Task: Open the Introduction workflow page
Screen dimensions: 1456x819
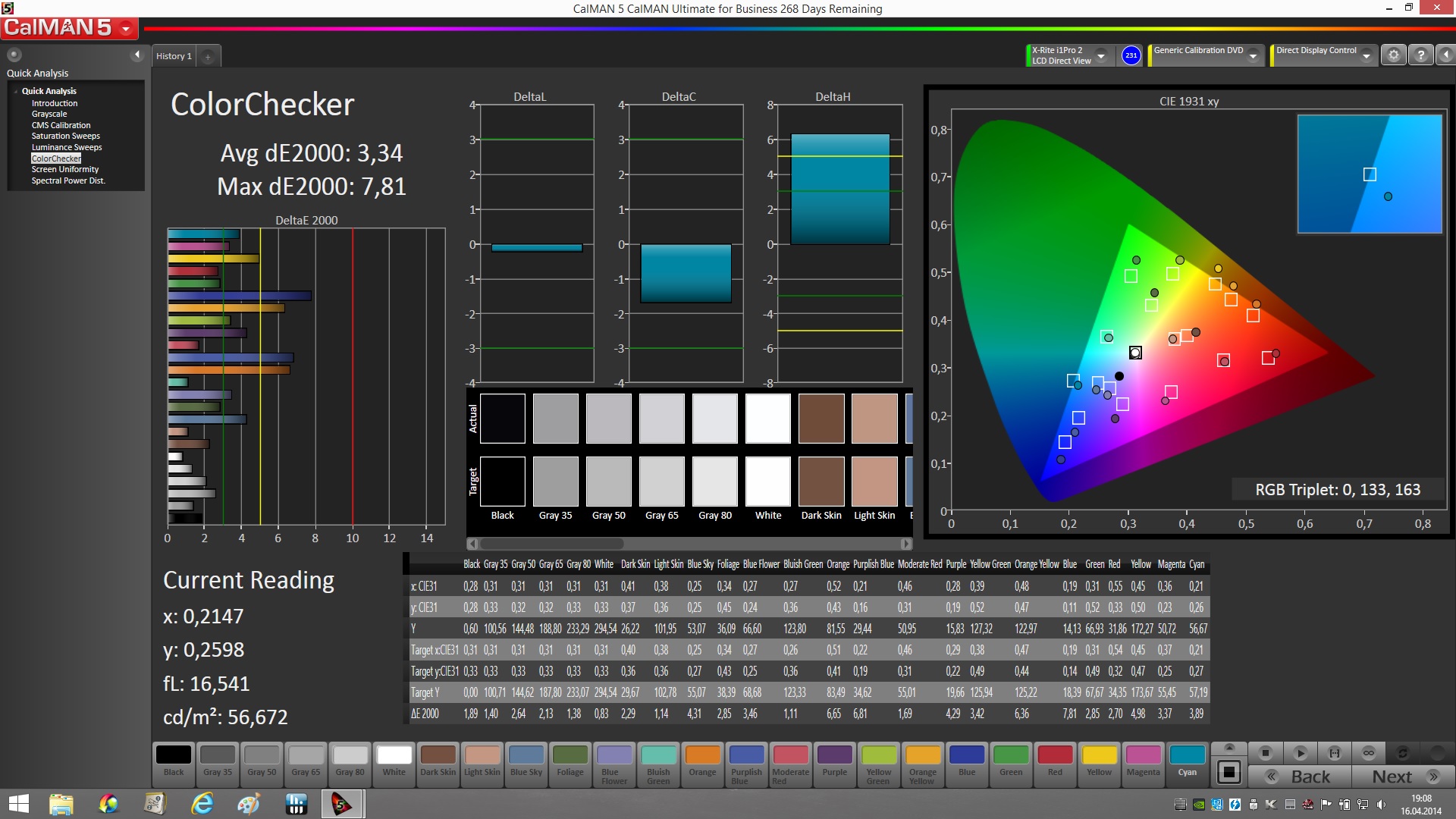Action: point(55,103)
